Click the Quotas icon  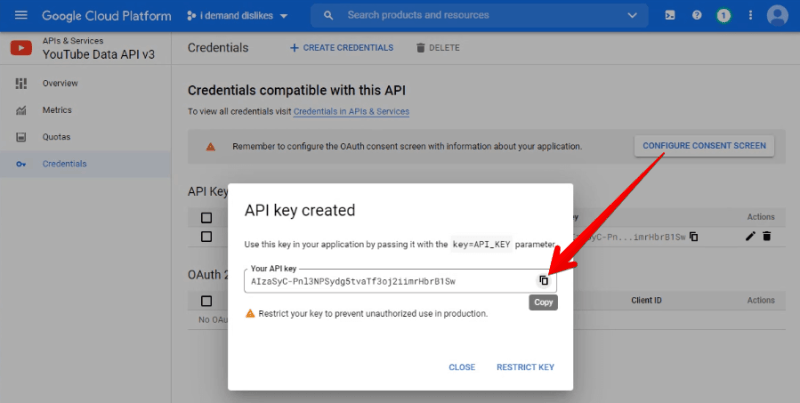point(21,137)
